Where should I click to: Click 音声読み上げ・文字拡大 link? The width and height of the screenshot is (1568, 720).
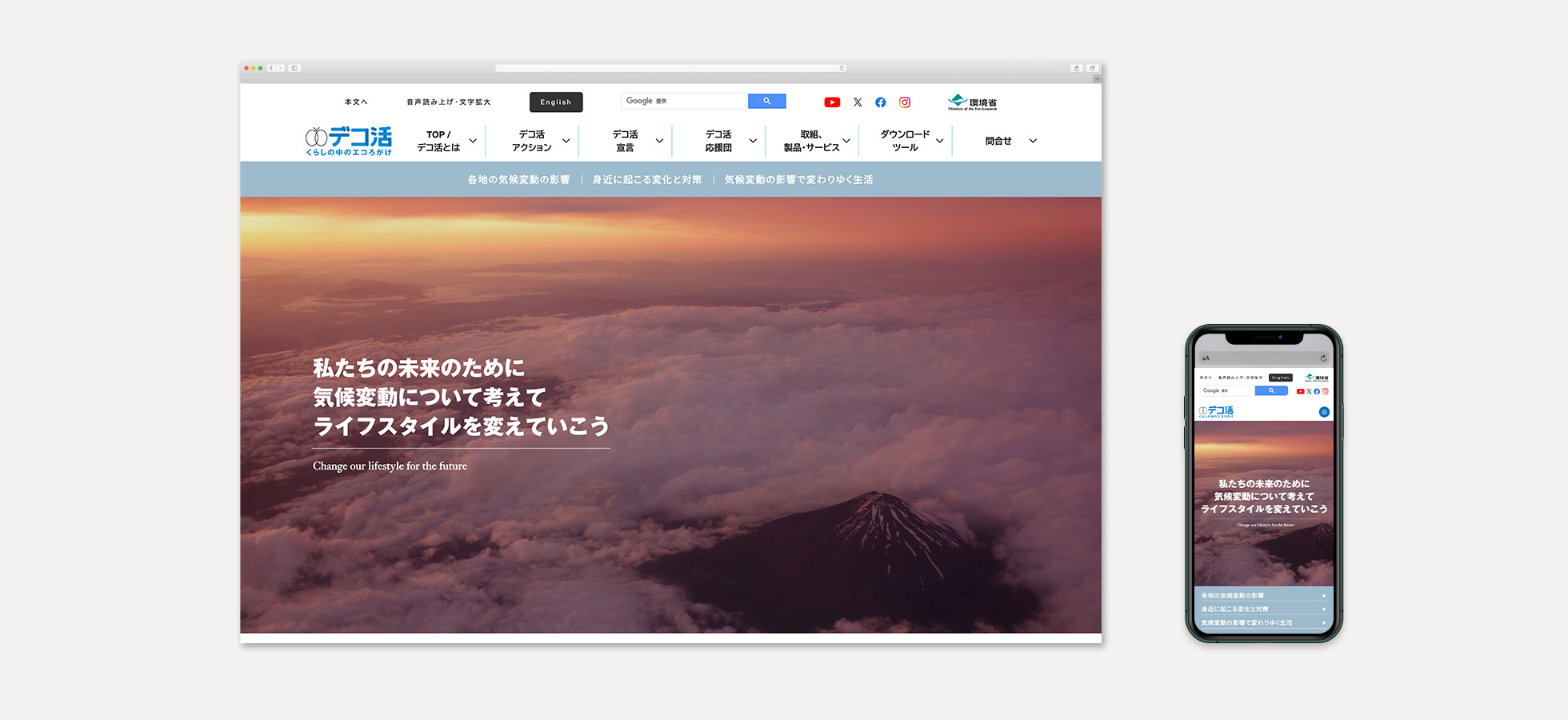[x=448, y=102]
